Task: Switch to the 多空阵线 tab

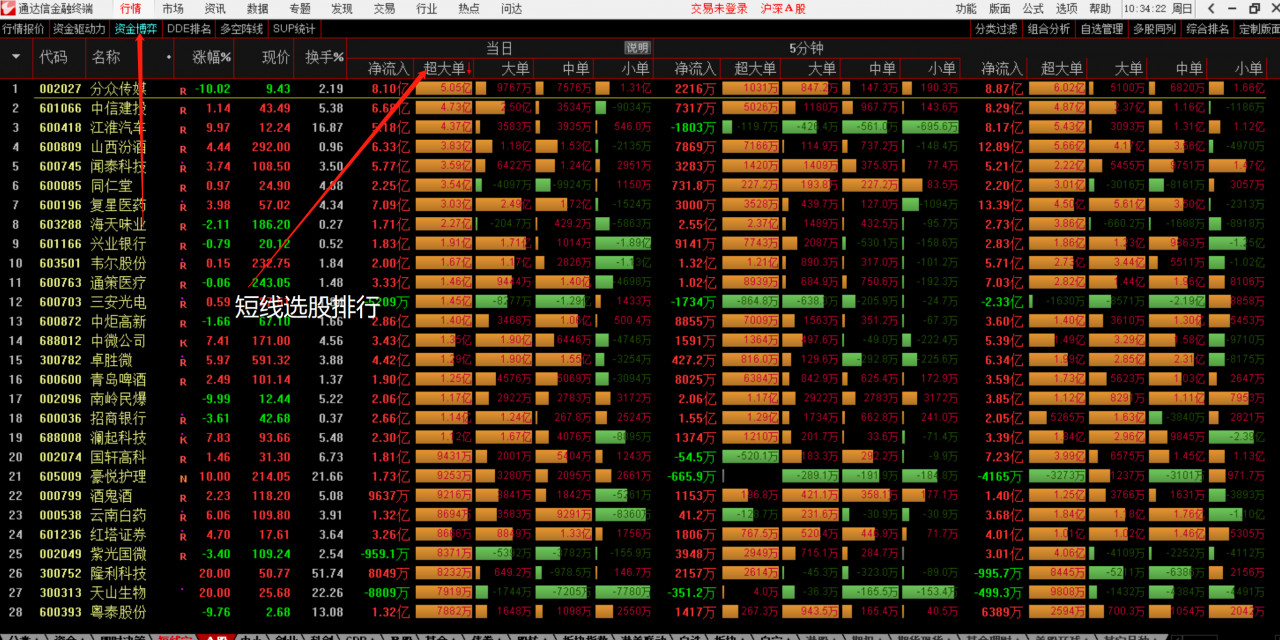Action: point(241,29)
